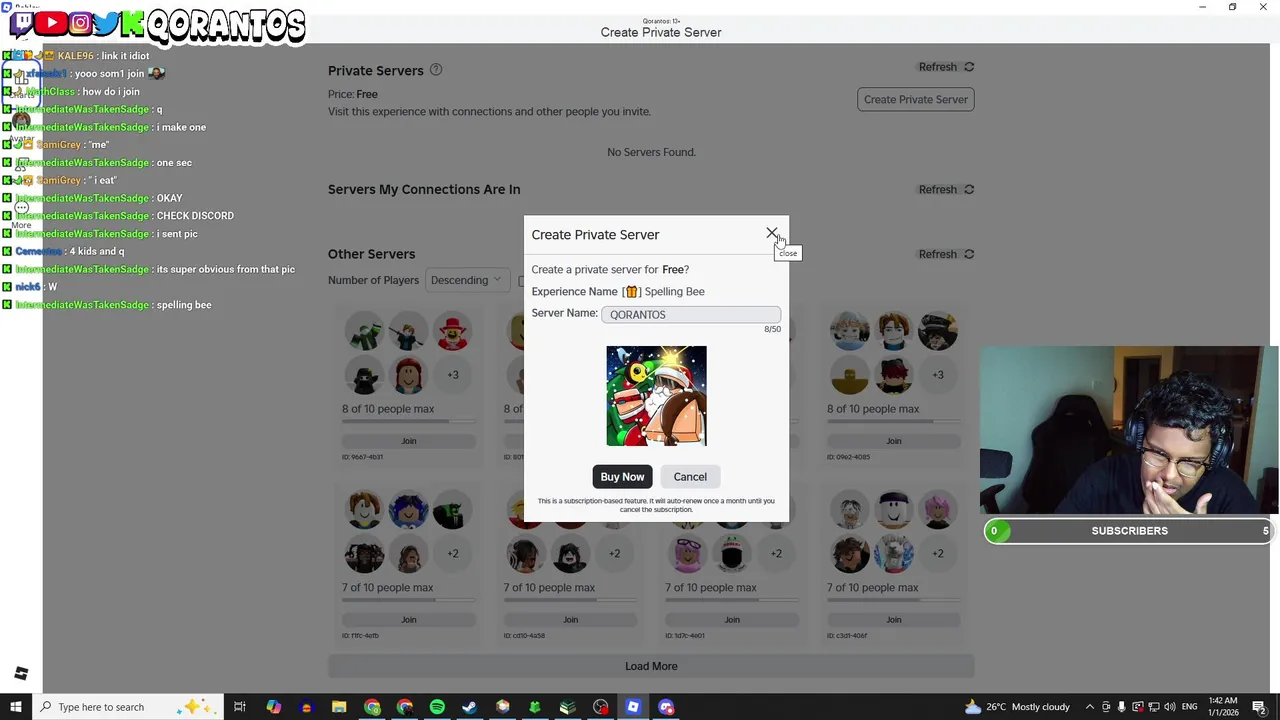This screenshot has height=720, width=1280.
Task: Open File Explorer from the taskbar
Action: 339,707
